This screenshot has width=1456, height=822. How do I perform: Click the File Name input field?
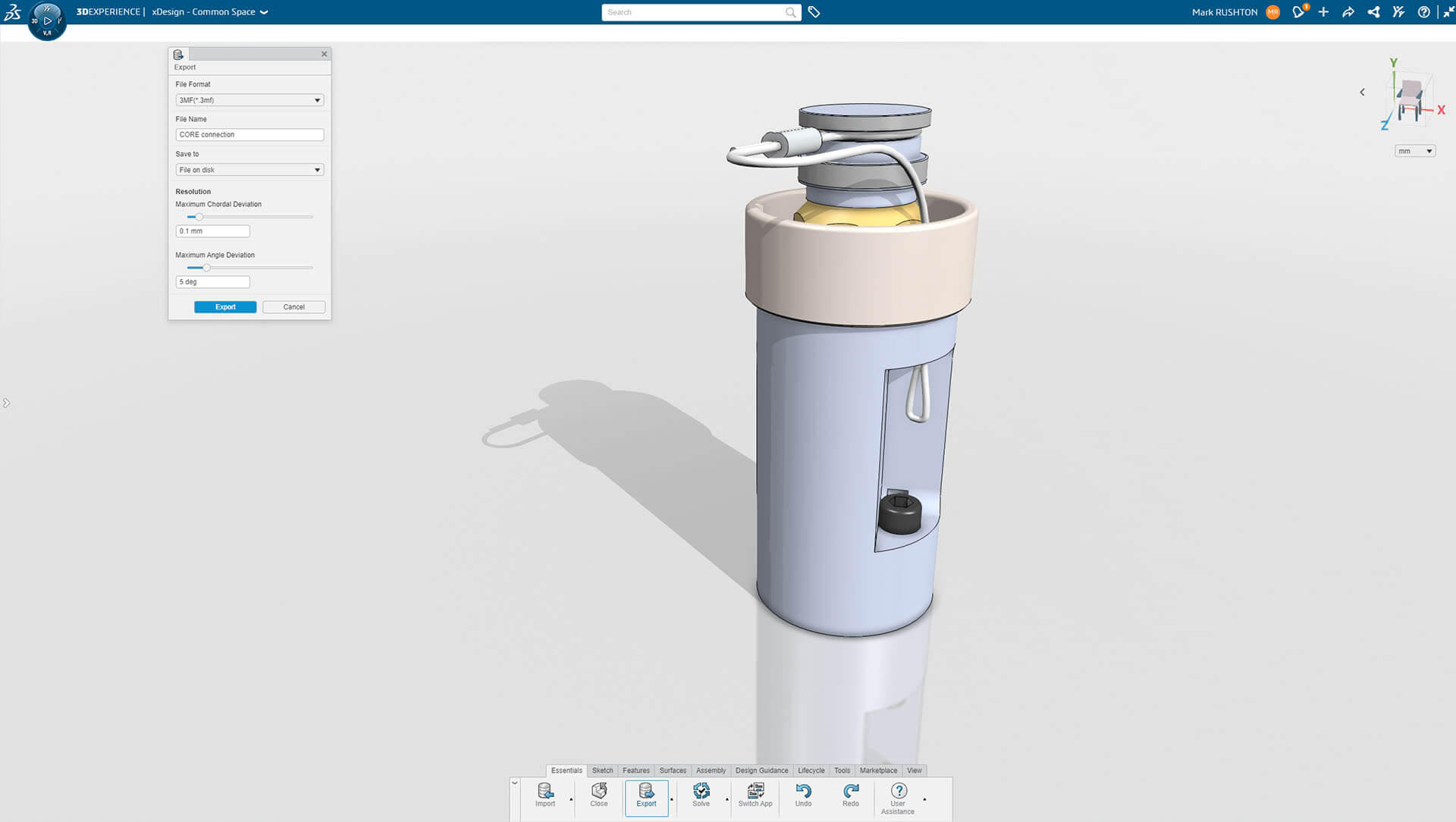click(249, 135)
